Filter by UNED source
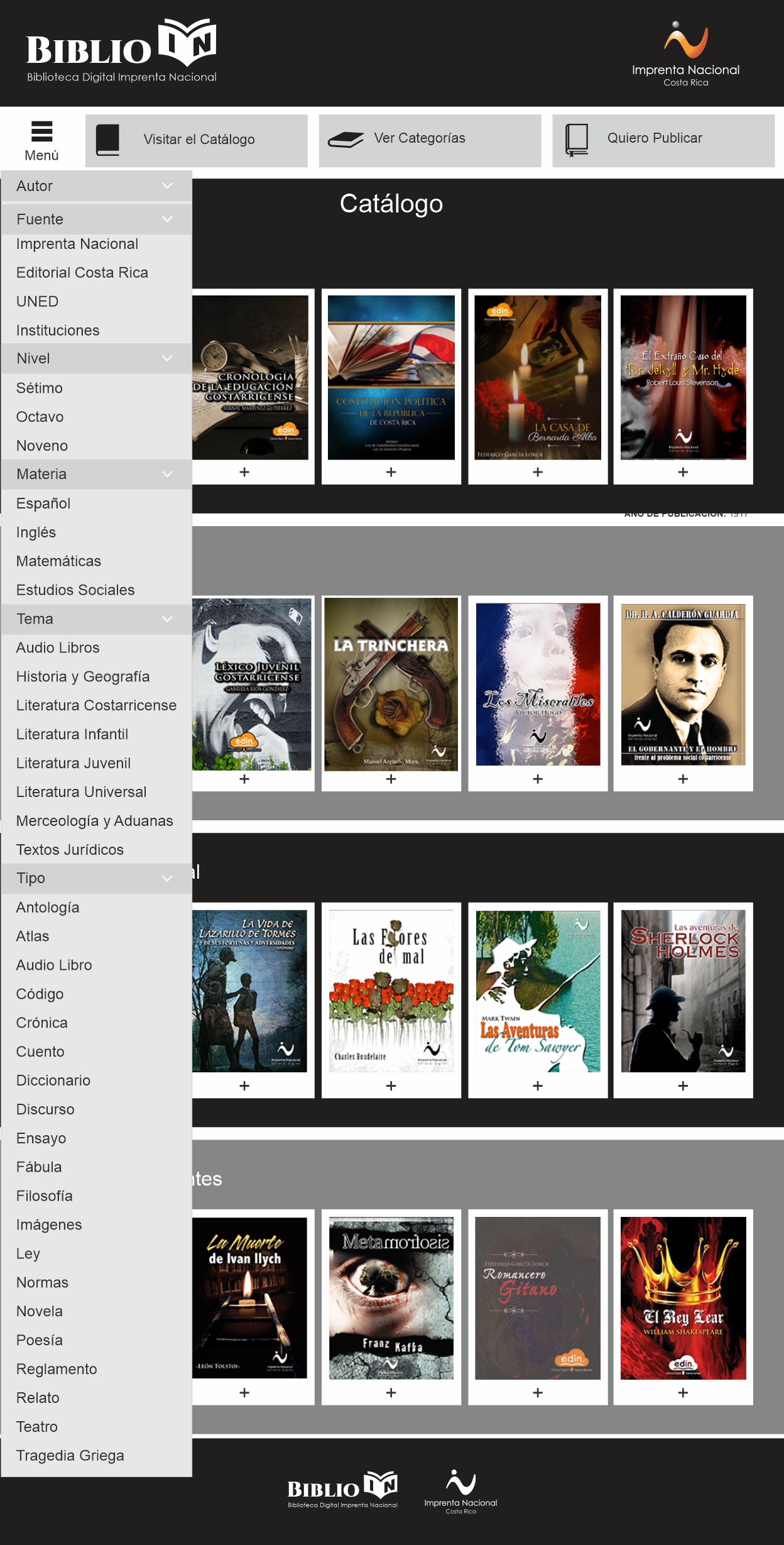 pyautogui.click(x=38, y=302)
